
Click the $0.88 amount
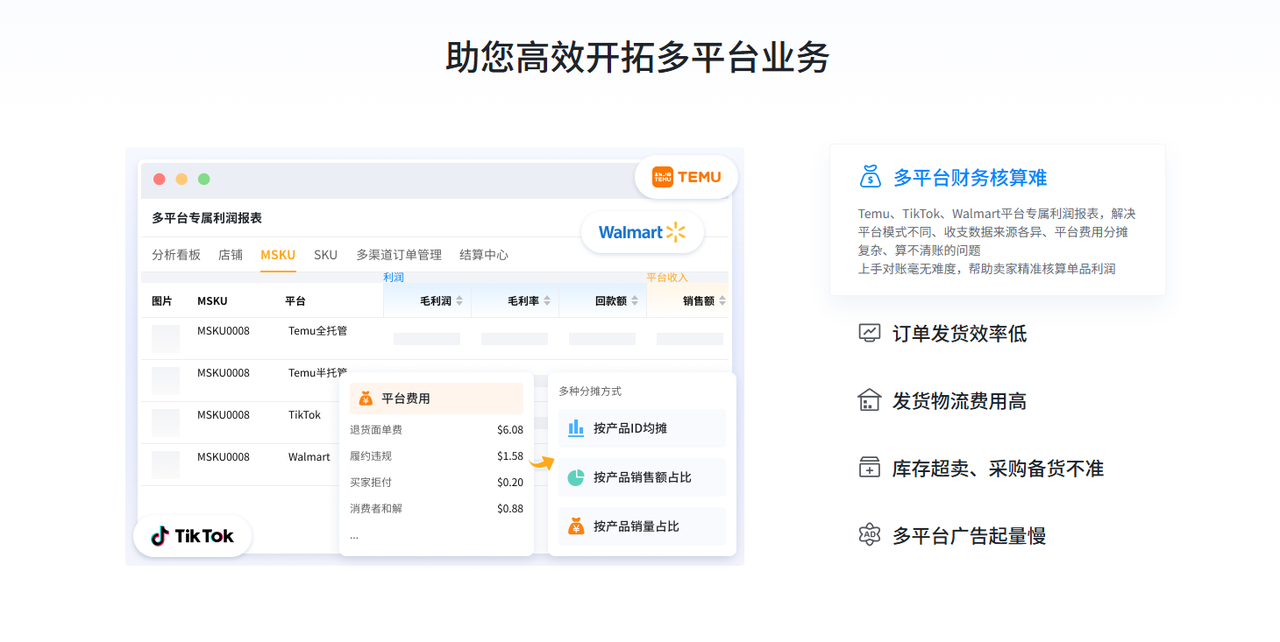point(510,509)
